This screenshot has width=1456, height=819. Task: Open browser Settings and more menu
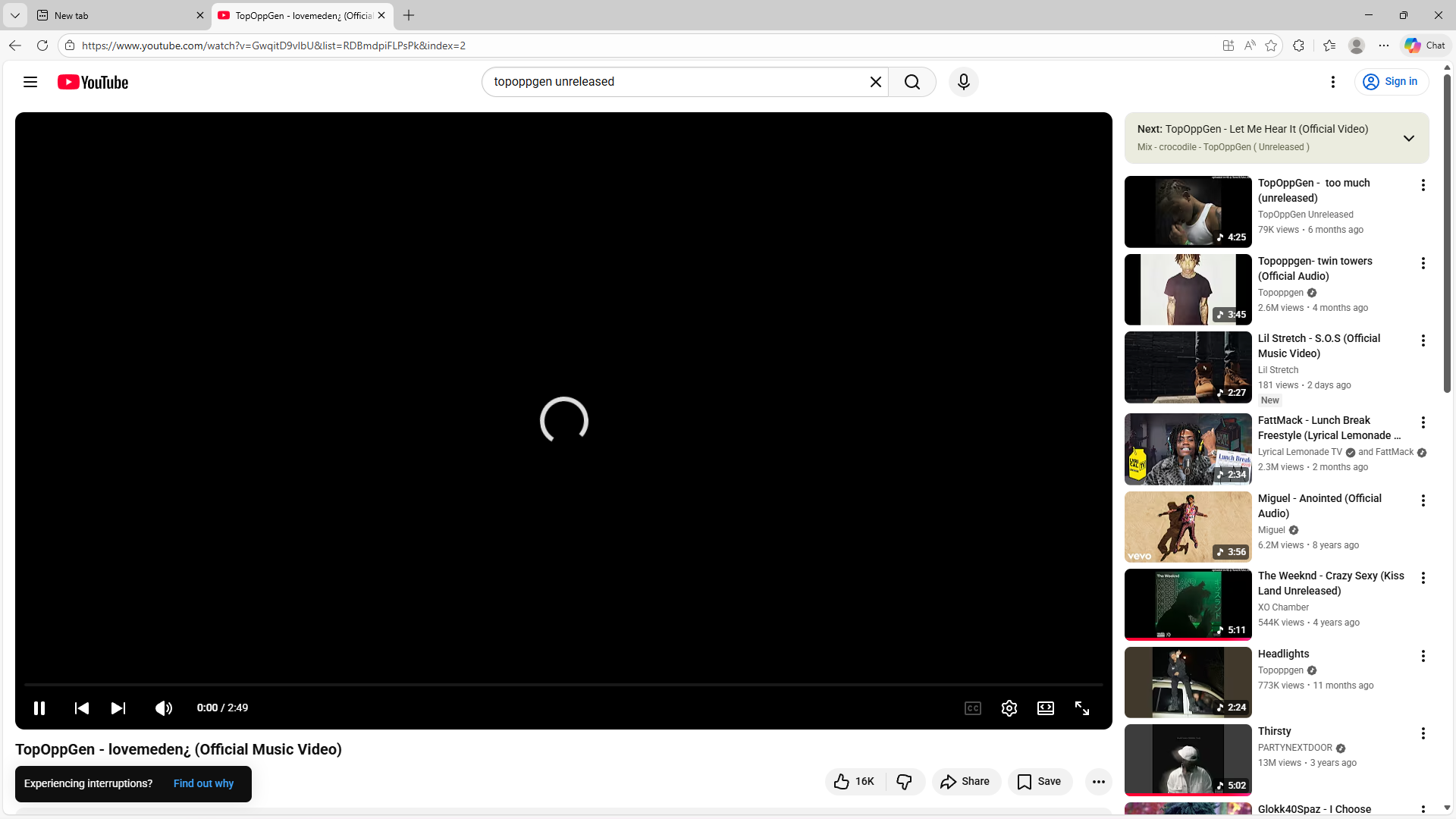click(x=1384, y=45)
